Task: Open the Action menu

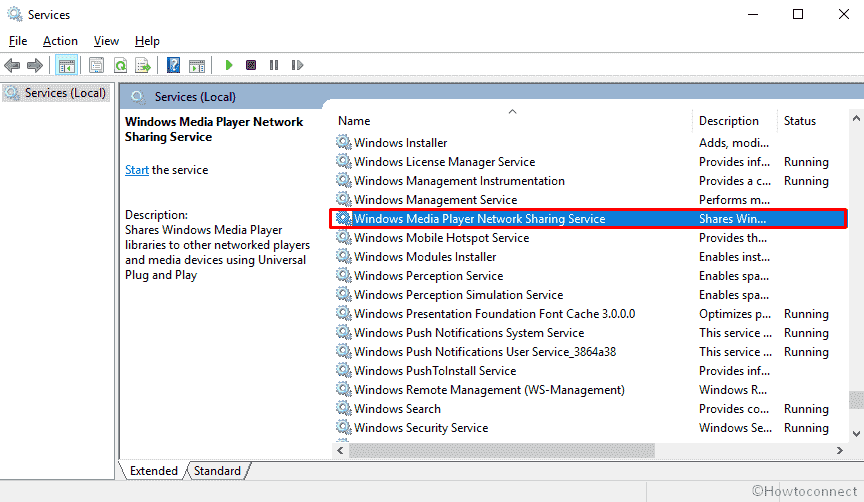Action: point(60,41)
